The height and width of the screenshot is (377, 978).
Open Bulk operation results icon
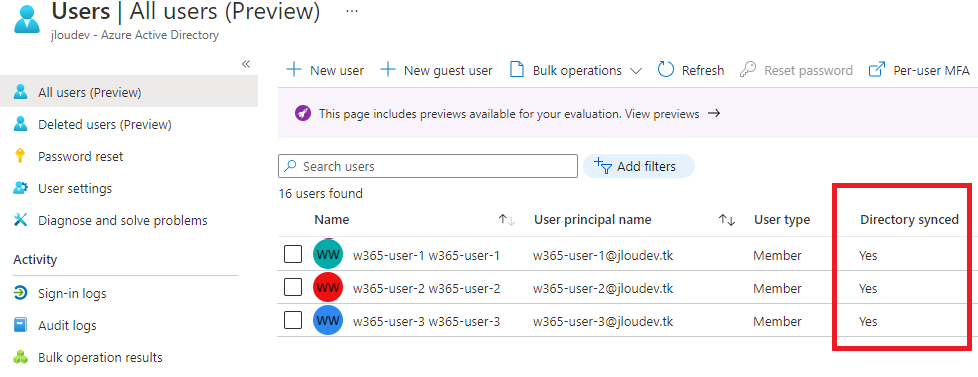pyautogui.click(x=21, y=358)
